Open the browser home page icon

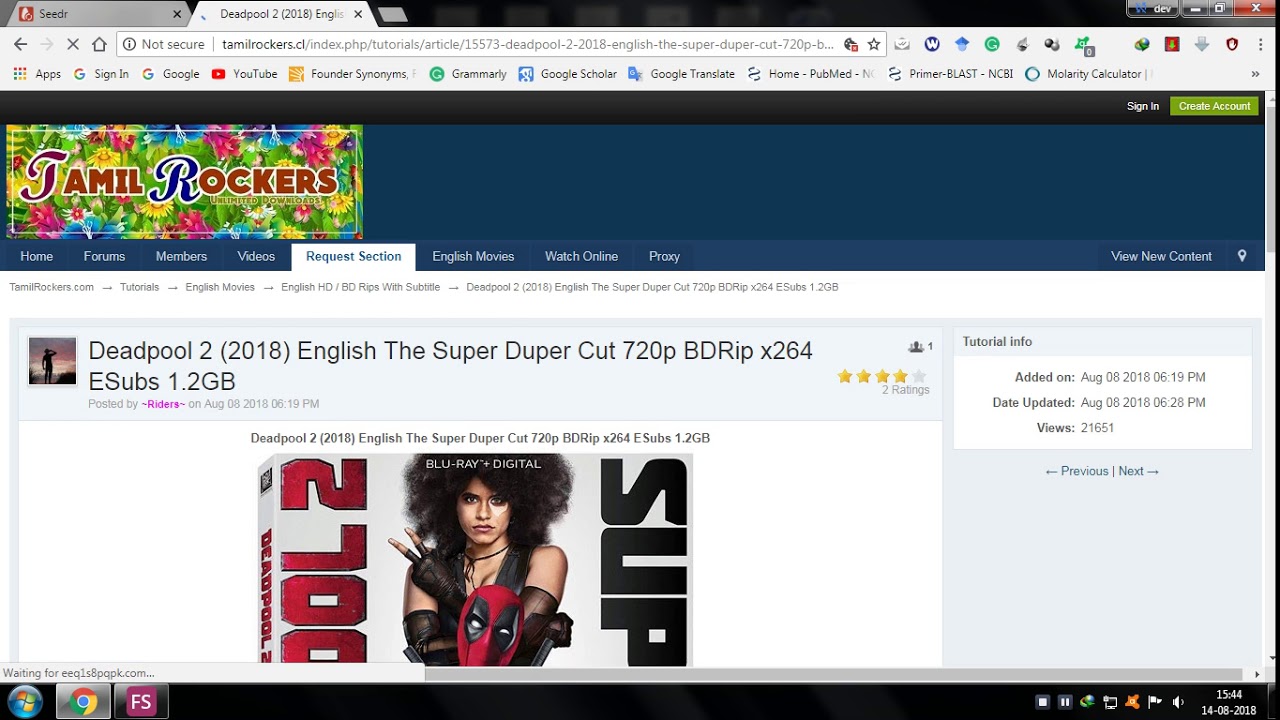pos(99,44)
